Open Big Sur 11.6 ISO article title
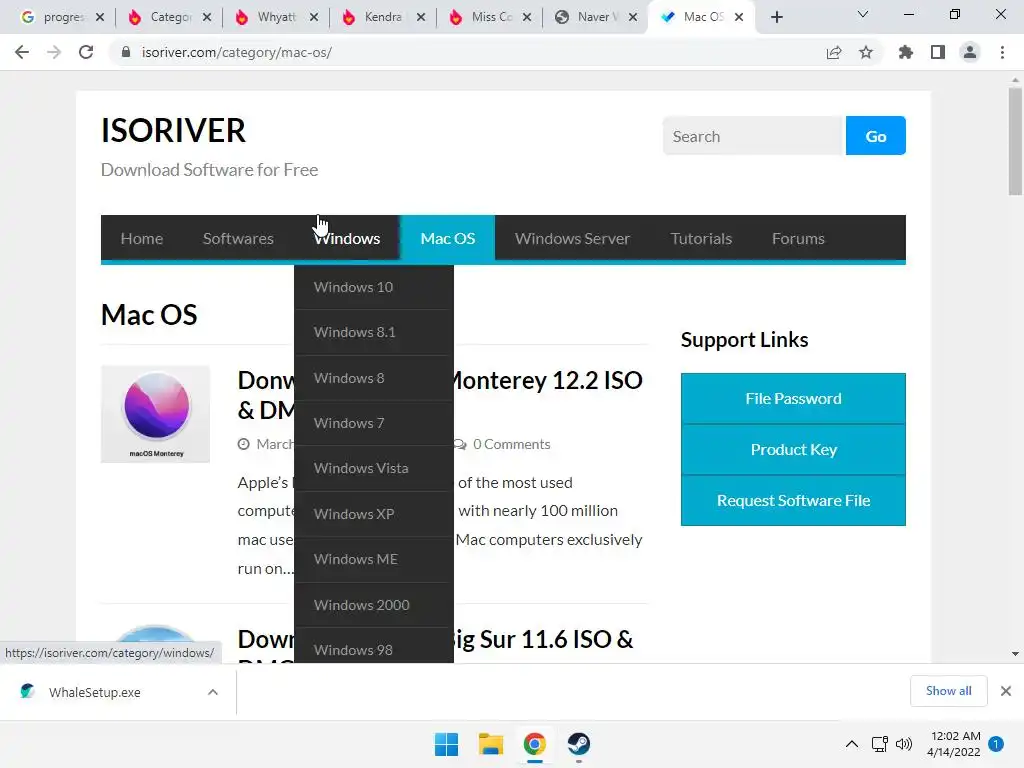The width and height of the screenshot is (1024, 768). 542,639
